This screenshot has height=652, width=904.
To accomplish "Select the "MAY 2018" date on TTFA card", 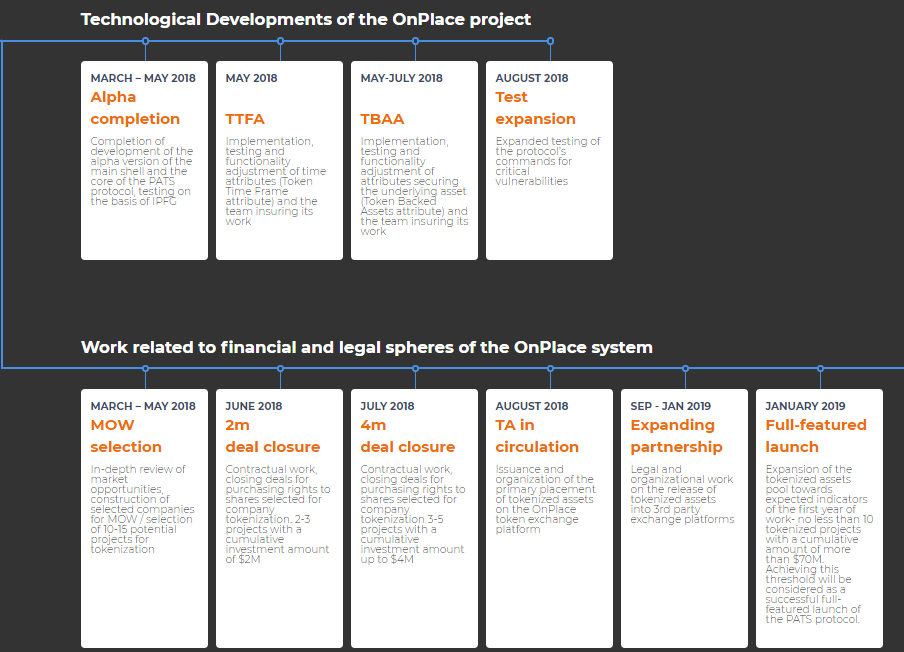I will click(251, 78).
